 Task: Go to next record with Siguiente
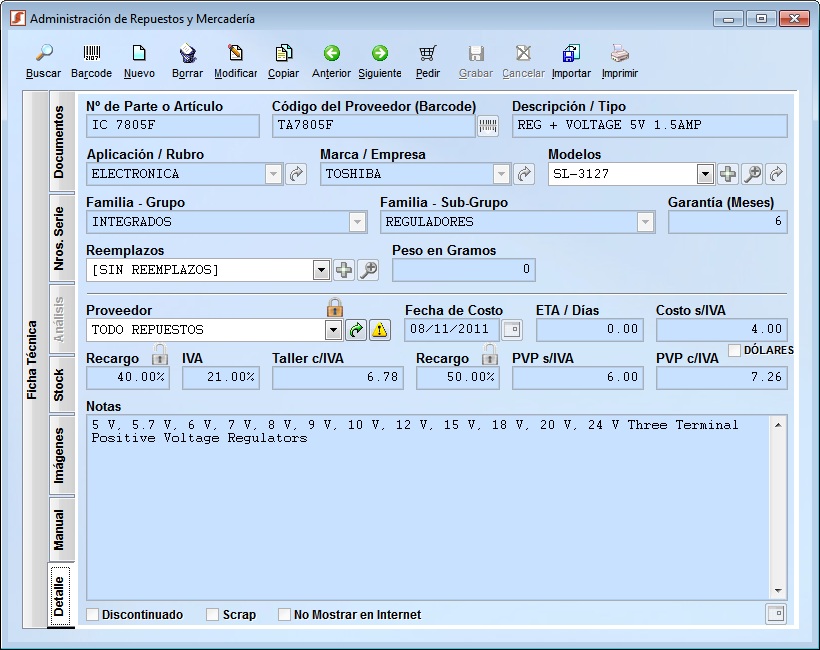click(379, 54)
